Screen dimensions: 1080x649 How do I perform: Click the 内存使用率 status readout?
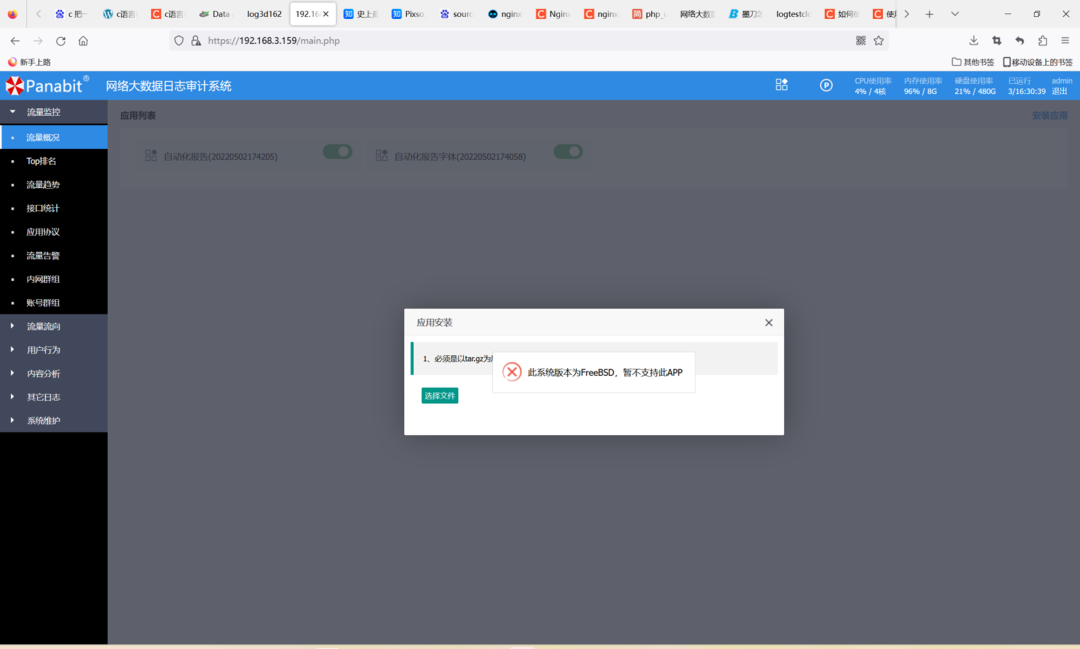click(922, 85)
